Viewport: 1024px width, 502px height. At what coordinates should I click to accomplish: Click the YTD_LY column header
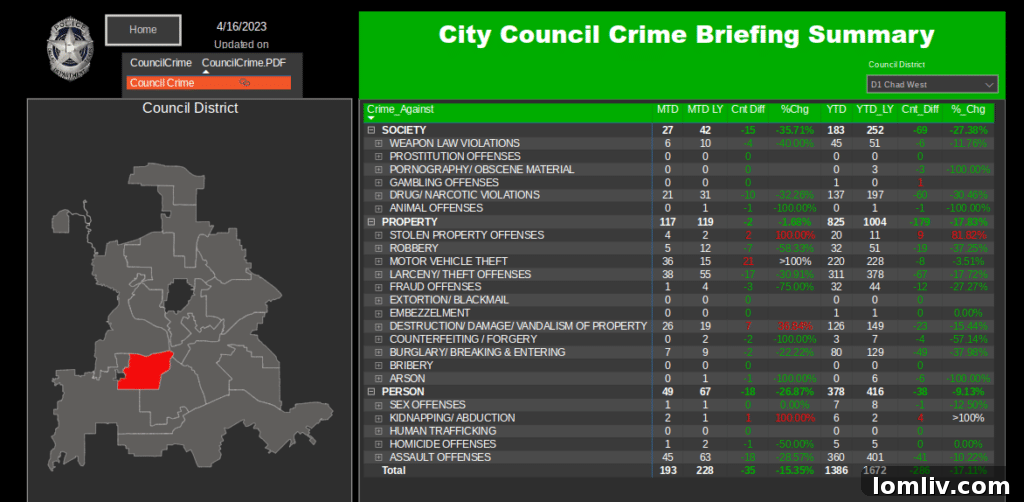tap(873, 109)
